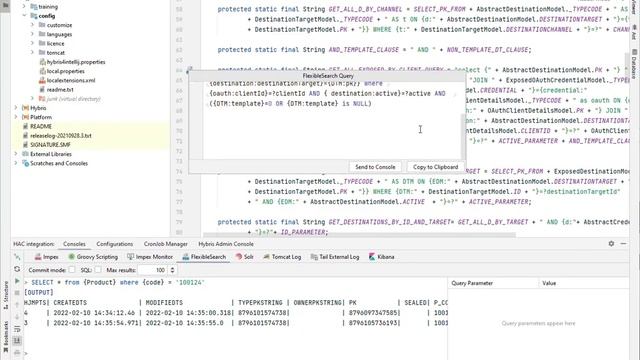Expand the Hybris module node
Screen dimensions: 640x360
pyautogui.click(x=16, y=108)
